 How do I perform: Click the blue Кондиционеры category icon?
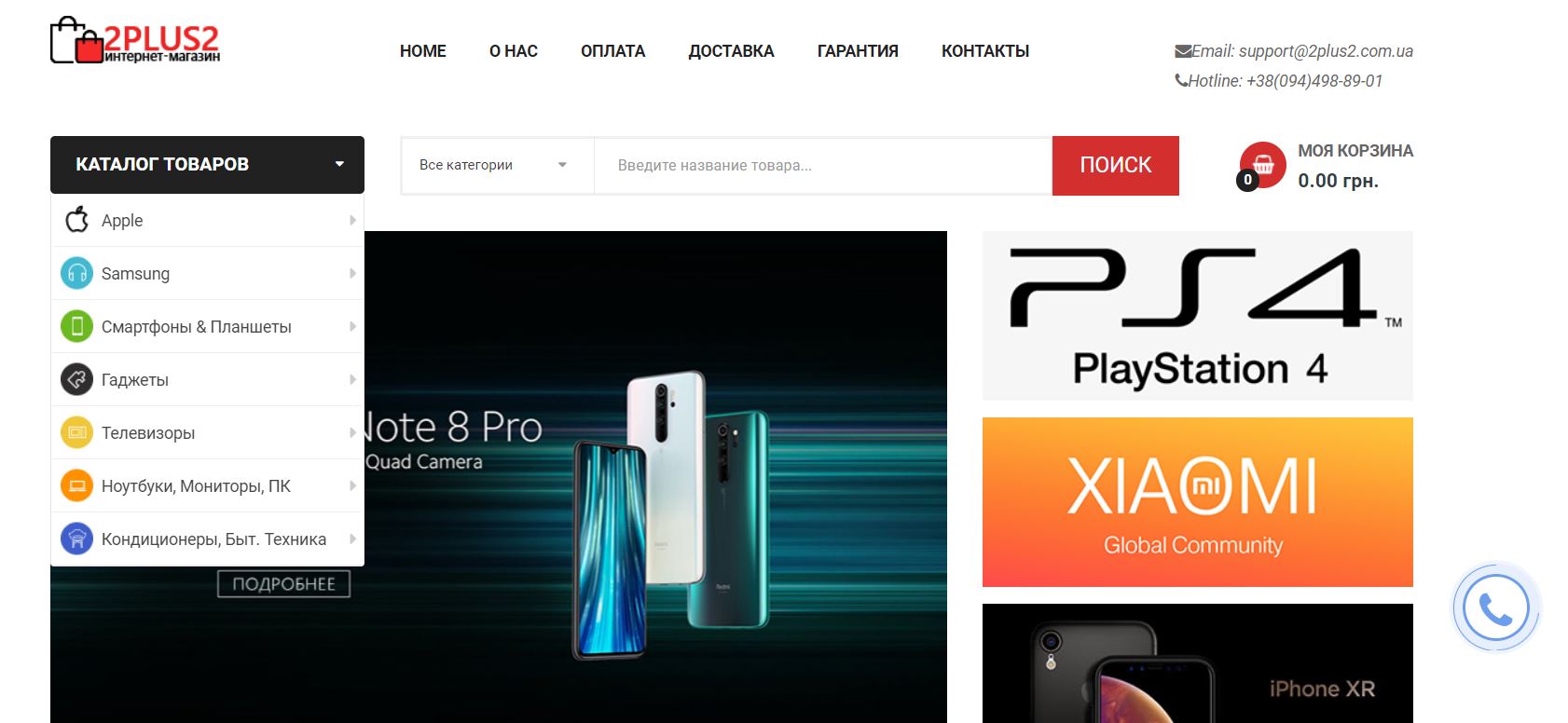pos(76,539)
